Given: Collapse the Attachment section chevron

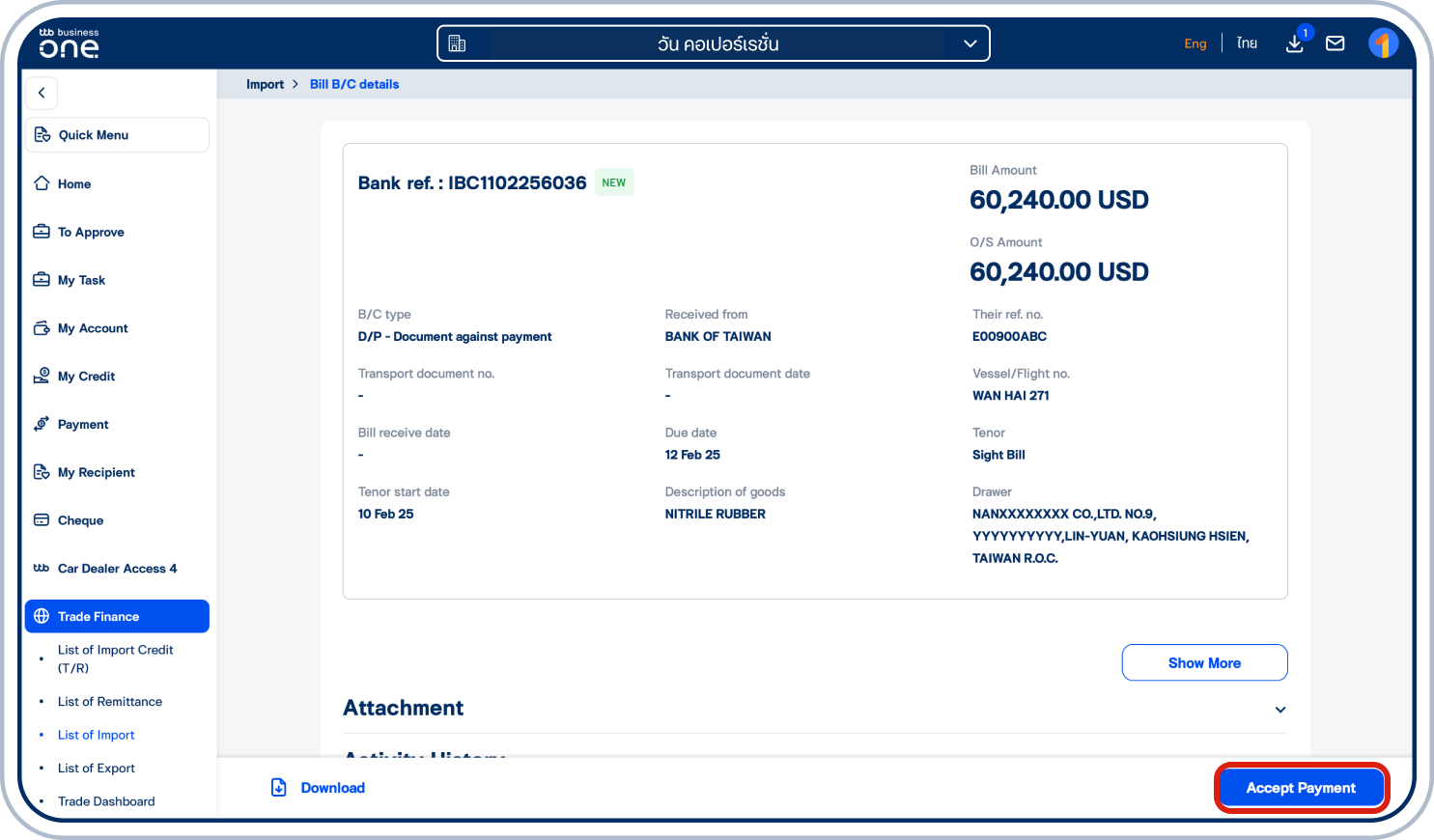Looking at the screenshot, I should pos(1280,709).
